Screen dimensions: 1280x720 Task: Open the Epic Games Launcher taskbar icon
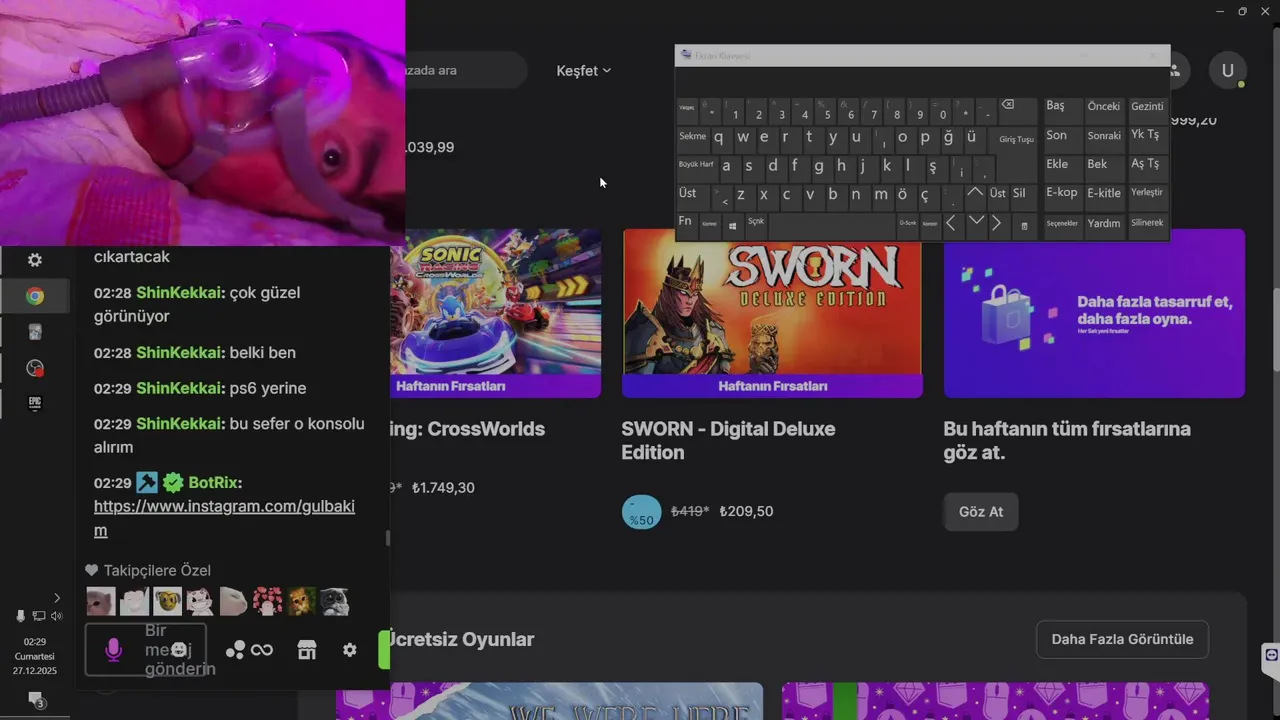[x=35, y=402]
